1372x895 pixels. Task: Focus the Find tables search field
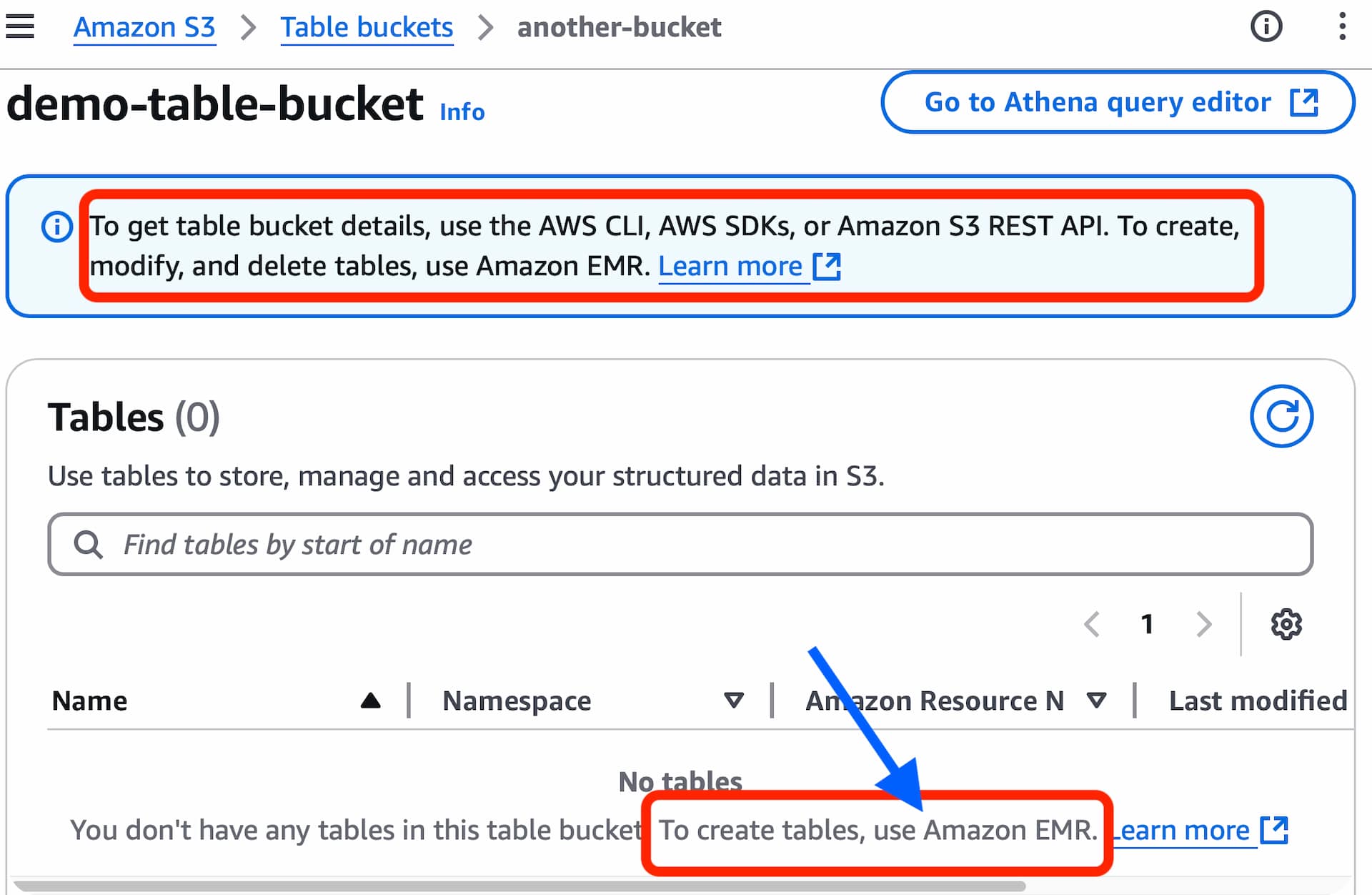pyautogui.click(x=680, y=544)
